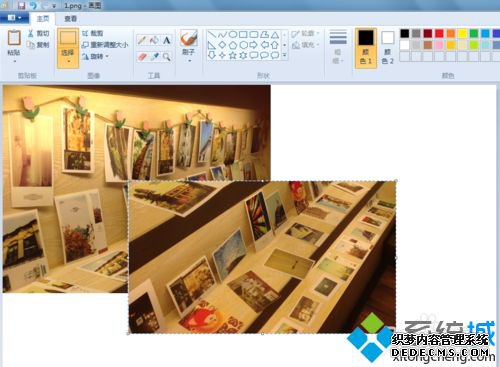
Task: Choose the five-point star shape
Action: pyautogui.click(x=233, y=55)
